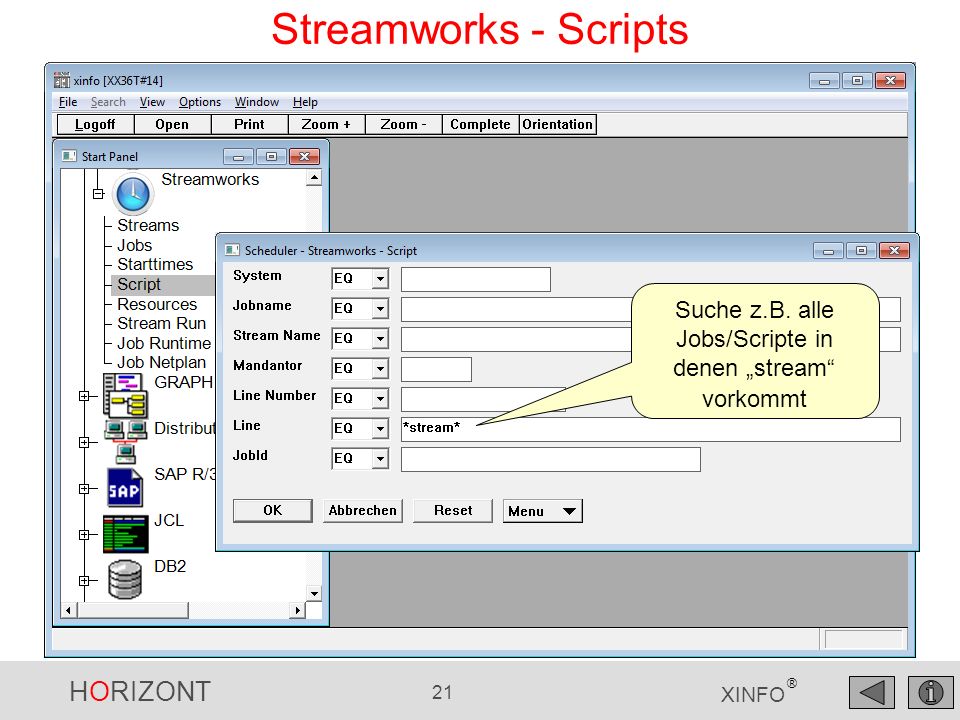This screenshot has width=960, height=720.
Task: Close the Scheduler Streamworks Script dialog
Action: [894, 250]
